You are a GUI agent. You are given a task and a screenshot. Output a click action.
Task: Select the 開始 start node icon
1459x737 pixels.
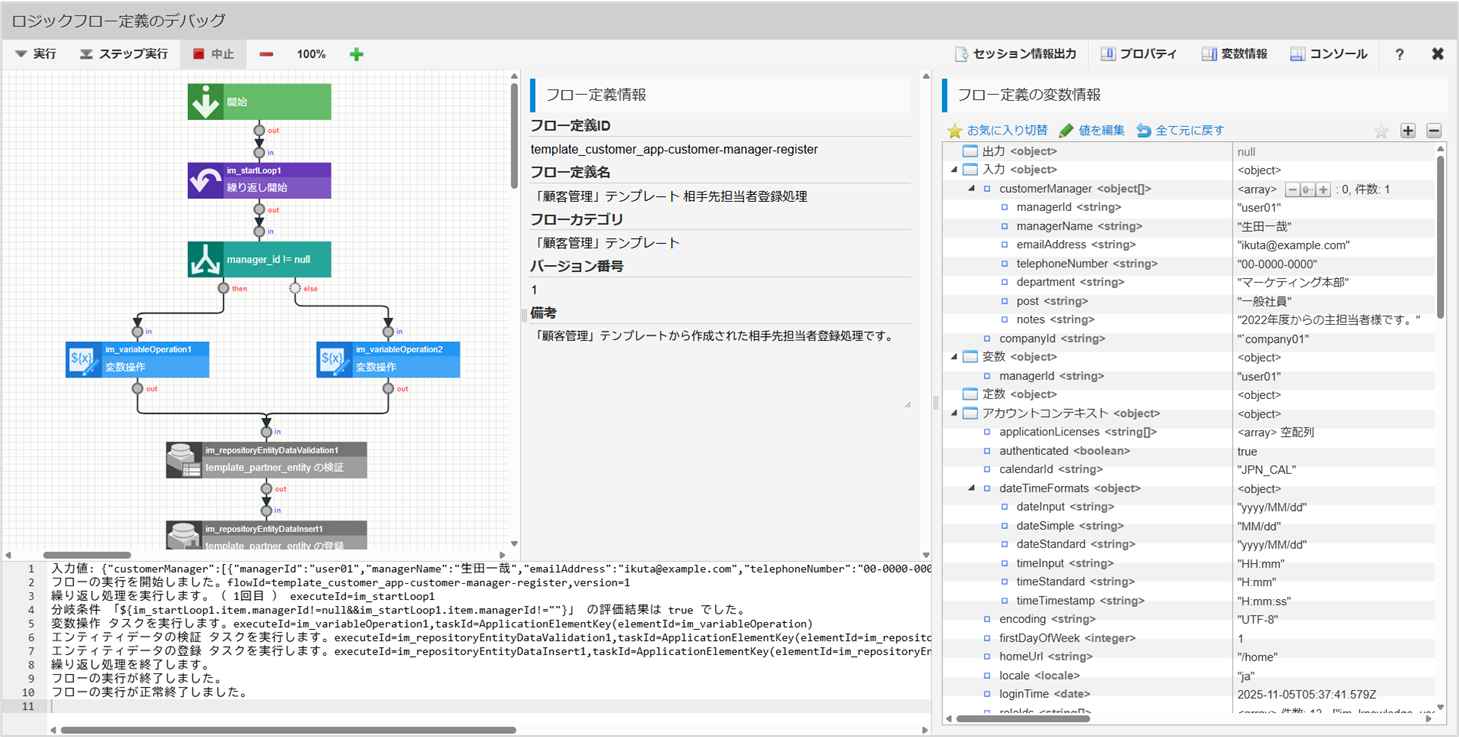pyautogui.click(x=206, y=102)
